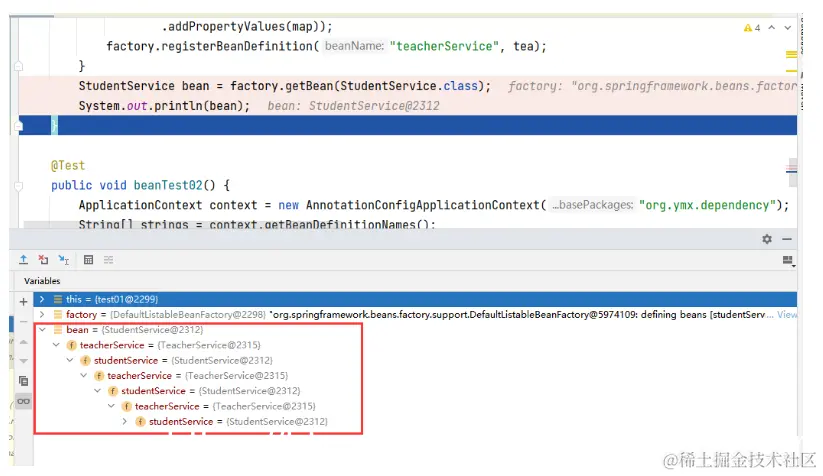Viewport: 823px width, 476px height.
Task: Select the factory DefaultListableBeanFactory@2298 row
Action: click(x=415, y=314)
